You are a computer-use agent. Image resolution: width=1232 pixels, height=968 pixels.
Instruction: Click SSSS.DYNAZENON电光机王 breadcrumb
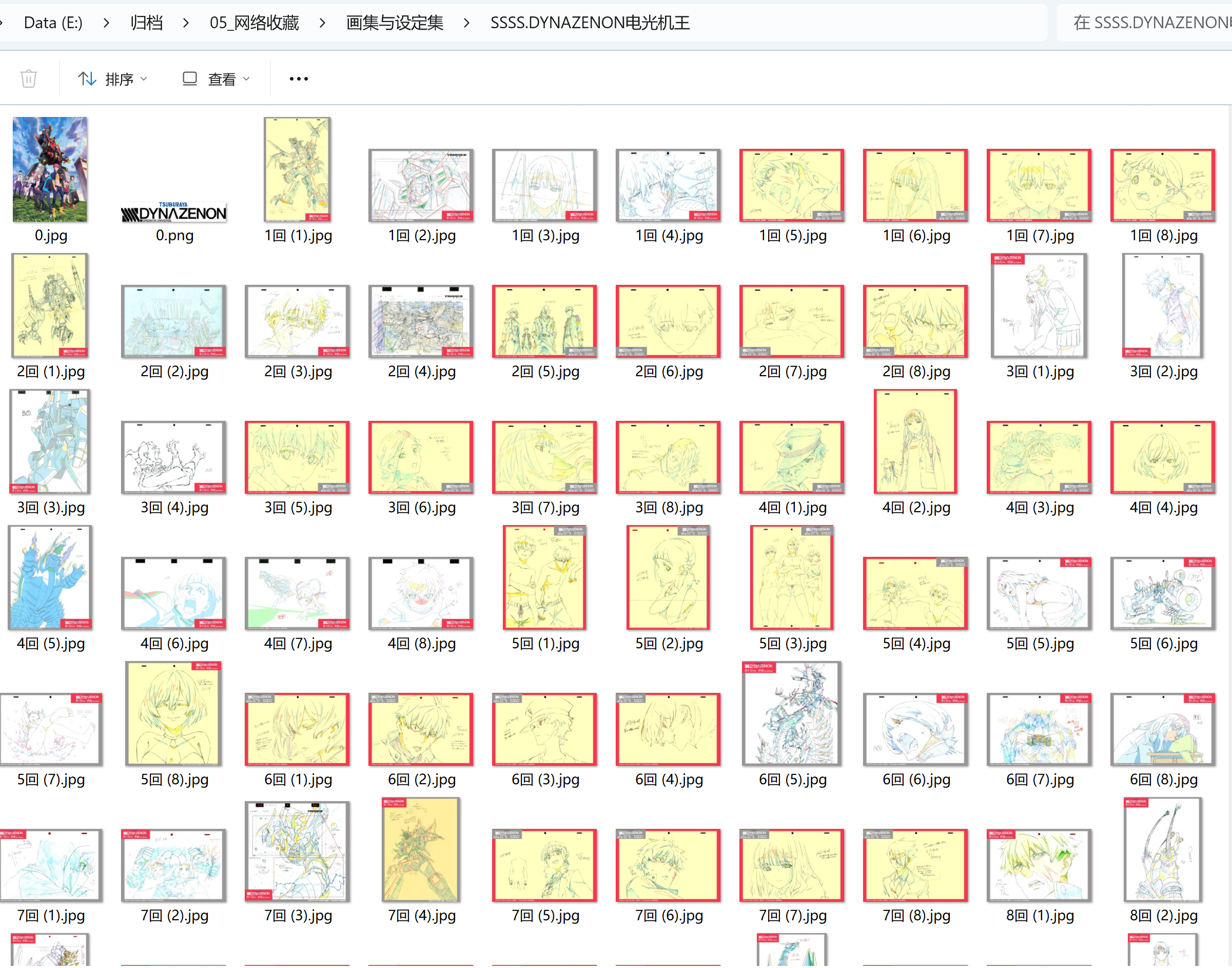[590, 23]
